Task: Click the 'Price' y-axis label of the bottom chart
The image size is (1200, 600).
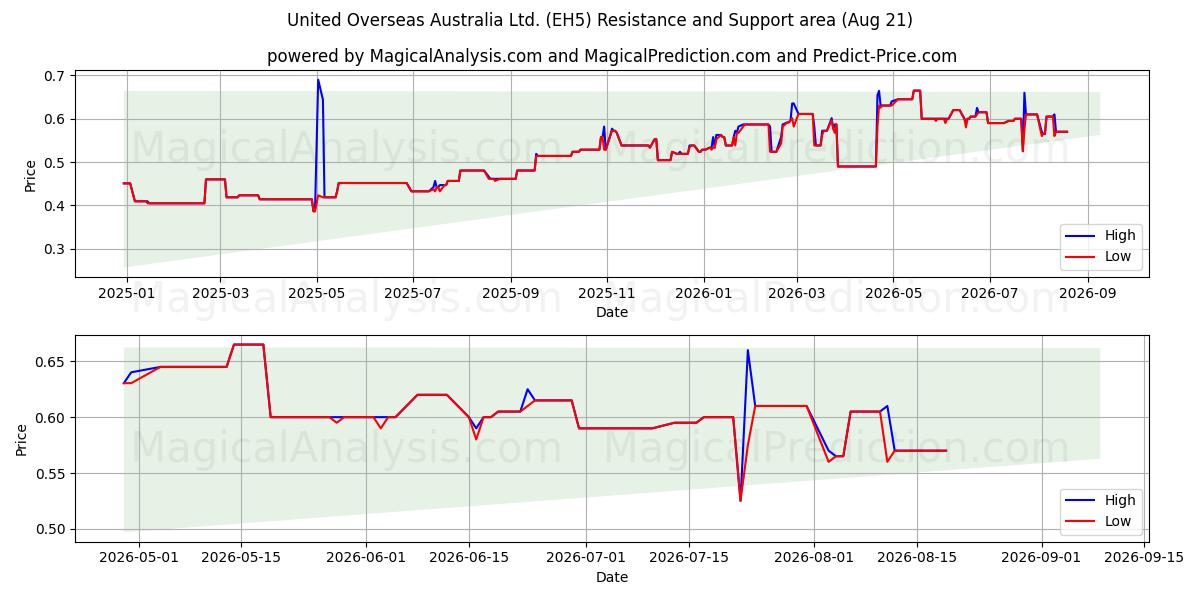Action: [x=22, y=439]
